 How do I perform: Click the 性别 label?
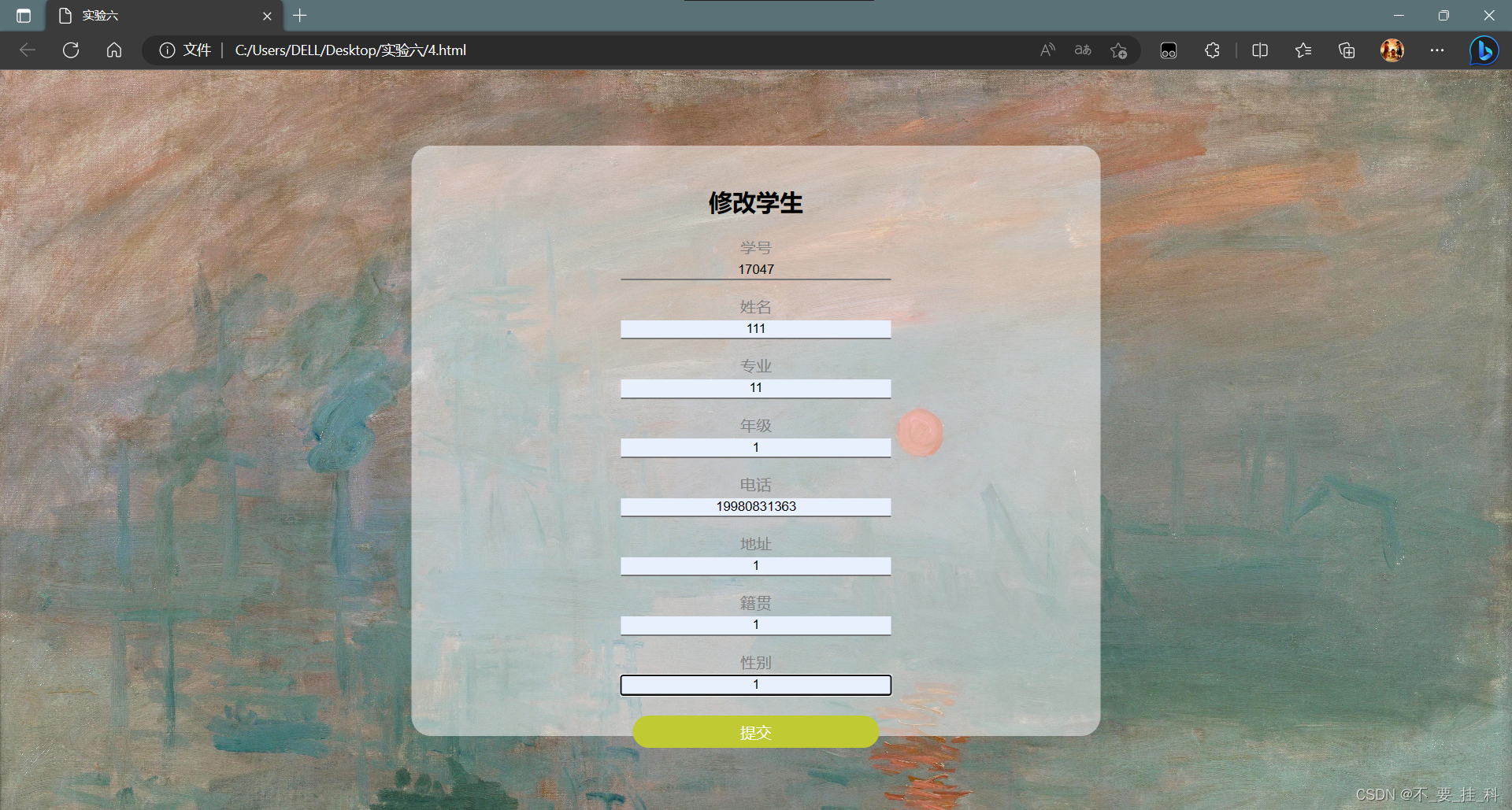(x=756, y=663)
